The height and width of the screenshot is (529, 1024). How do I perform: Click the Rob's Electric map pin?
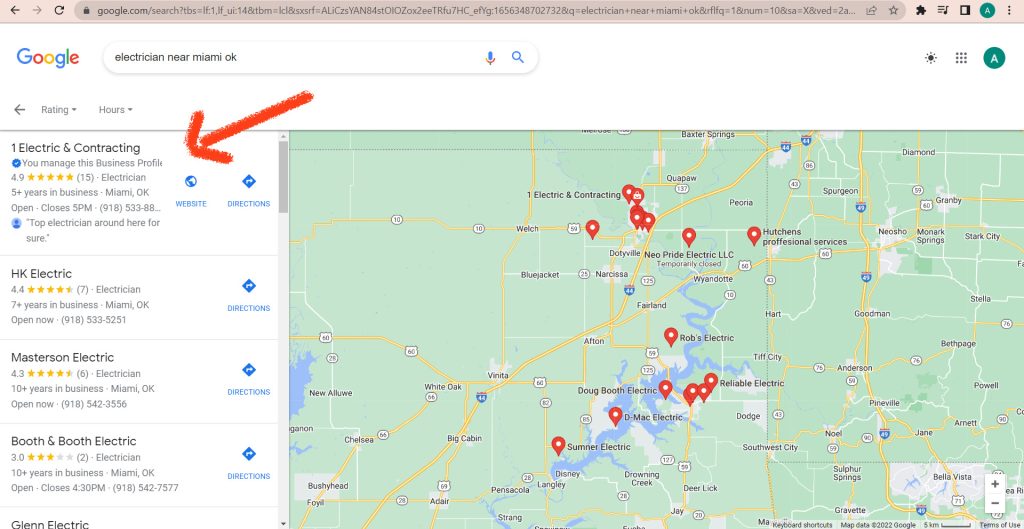671,336
